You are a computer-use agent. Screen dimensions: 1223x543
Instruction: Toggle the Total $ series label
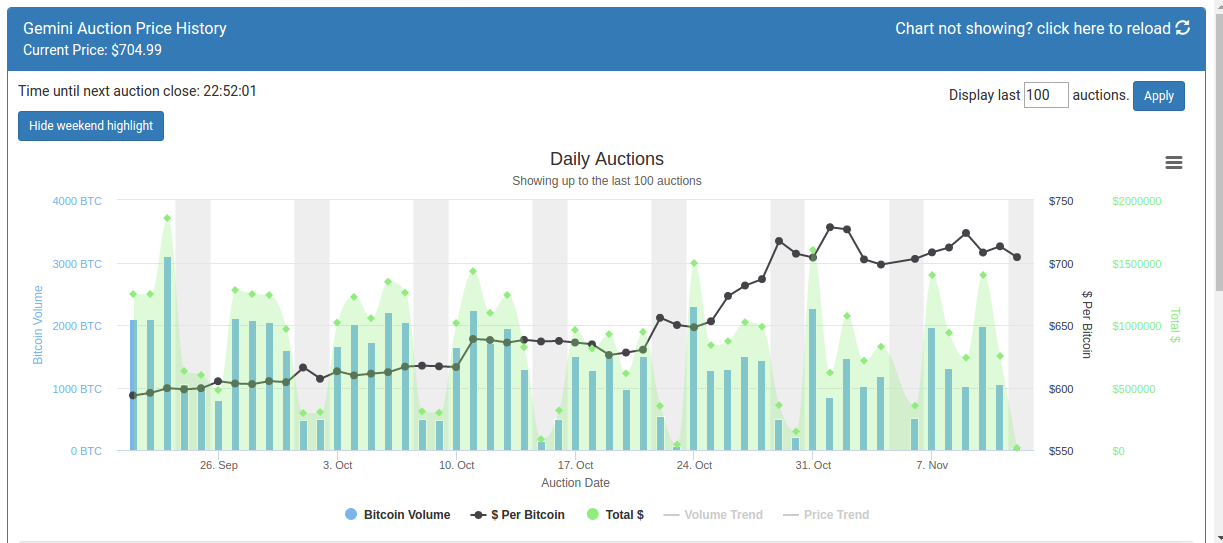tap(624, 515)
